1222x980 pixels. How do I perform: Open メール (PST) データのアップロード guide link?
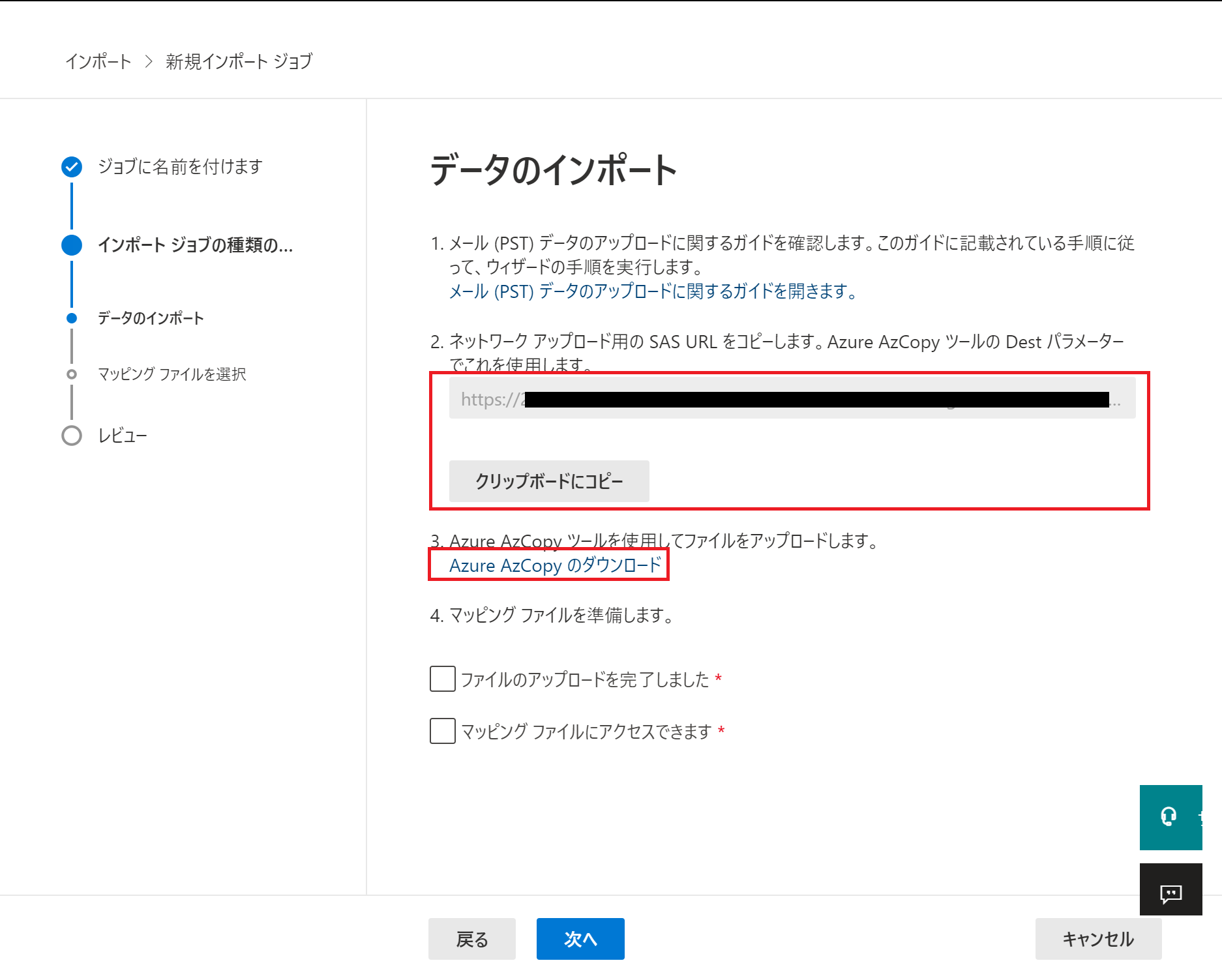coord(653,291)
